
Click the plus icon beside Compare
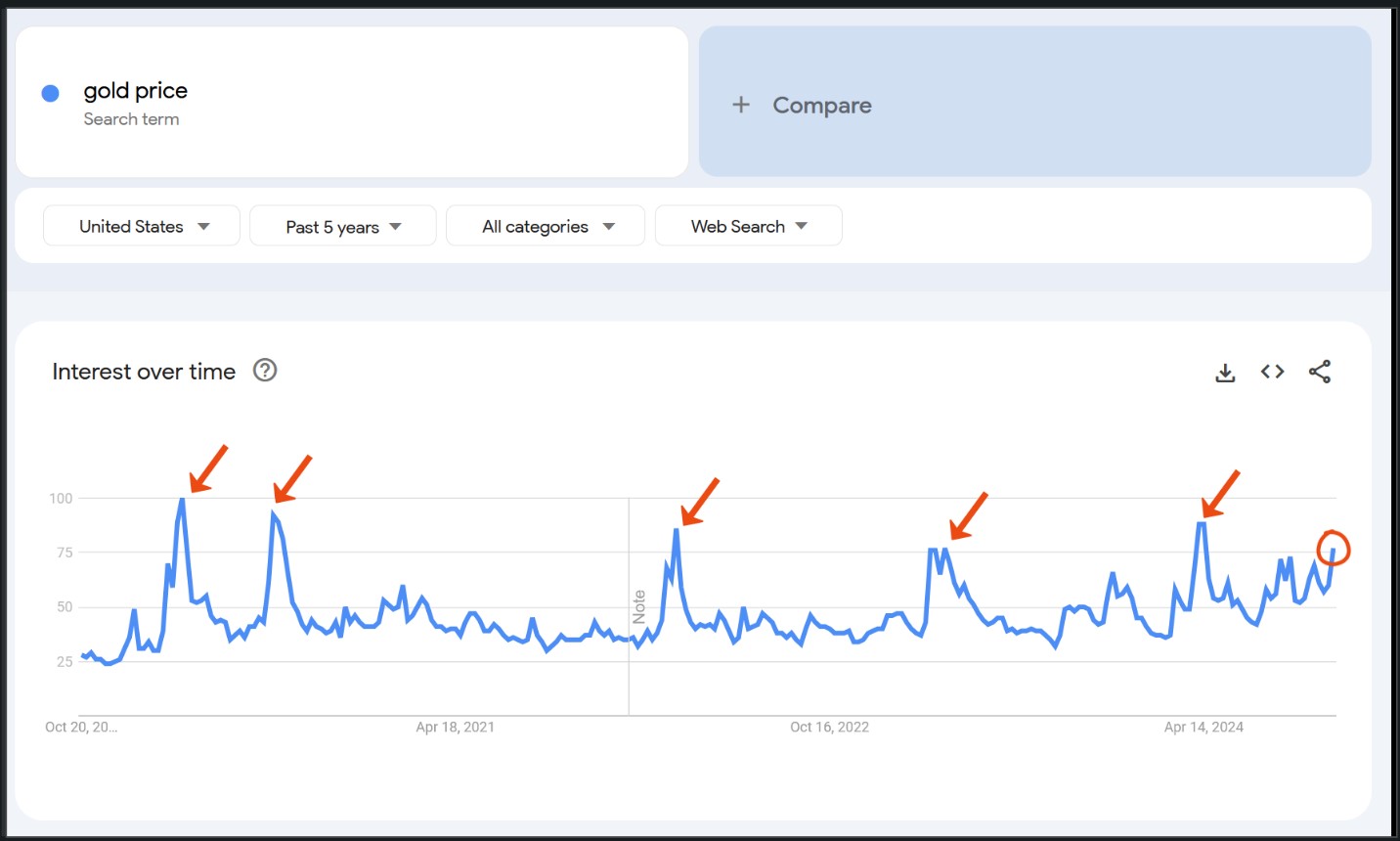pyautogui.click(x=741, y=105)
